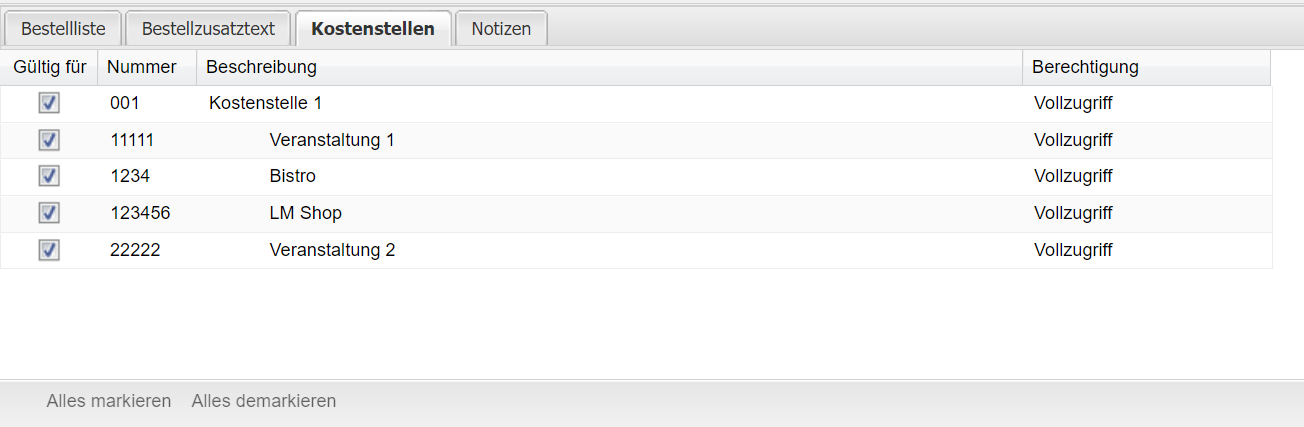The width and height of the screenshot is (1304, 427).
Task: Uncheck the Bistro row checkbox
Action: [49, 176]
